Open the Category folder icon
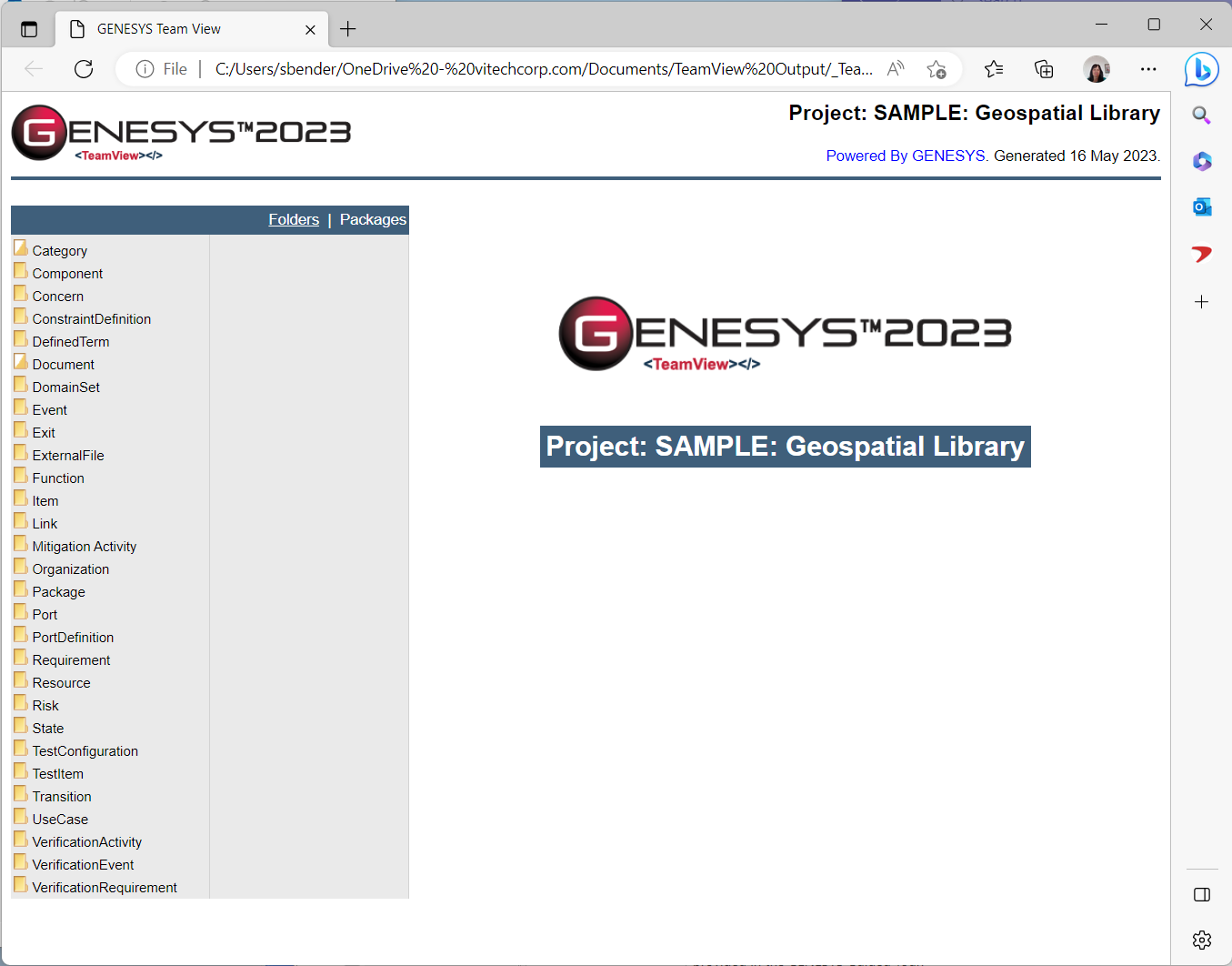The height and width of the screenshot is (966, 1232). pos(21,248)
